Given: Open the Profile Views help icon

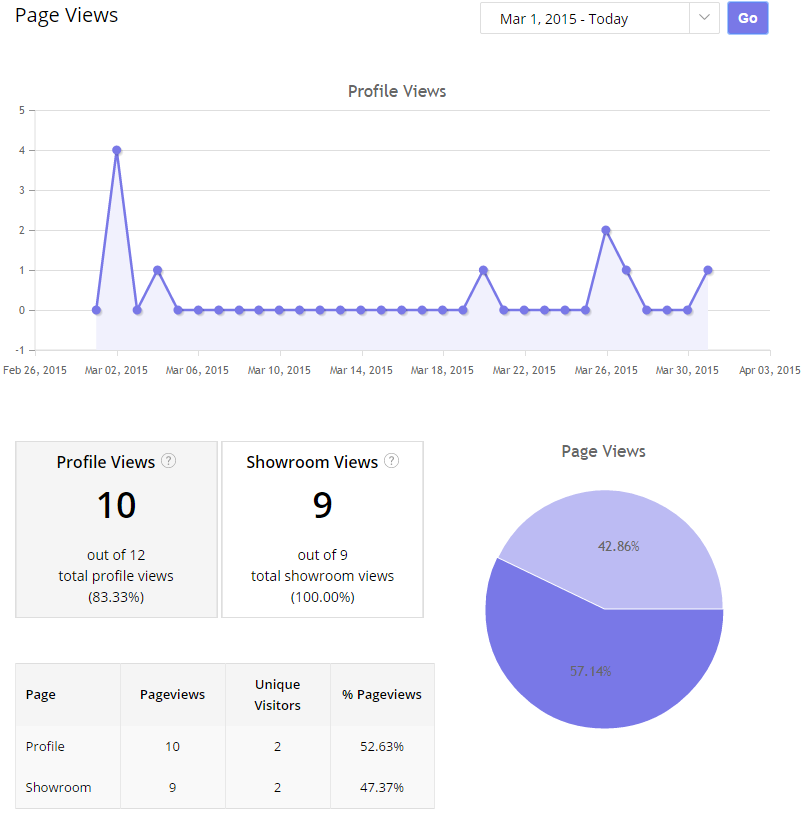Looking at the screenshot, I should (169, 461).
